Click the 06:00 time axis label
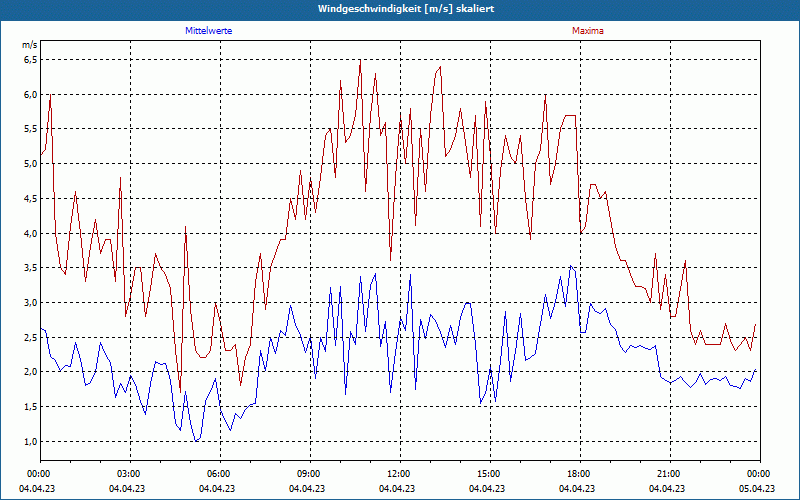 220,474
